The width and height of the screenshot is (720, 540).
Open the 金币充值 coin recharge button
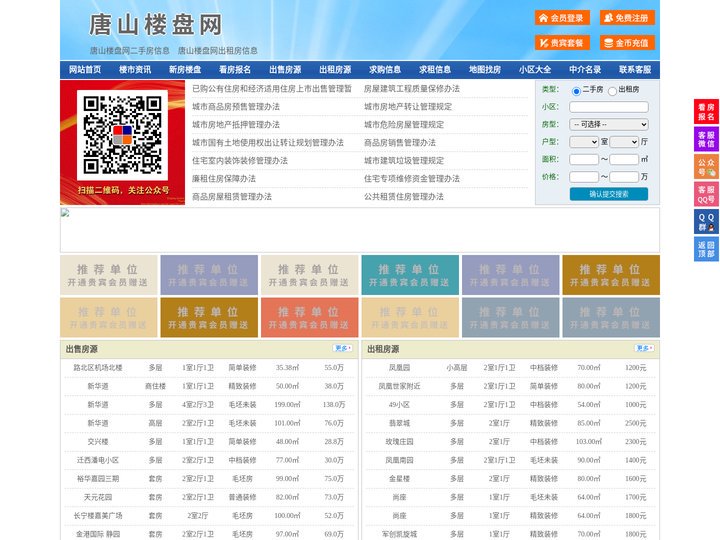[x=627, y=43]
